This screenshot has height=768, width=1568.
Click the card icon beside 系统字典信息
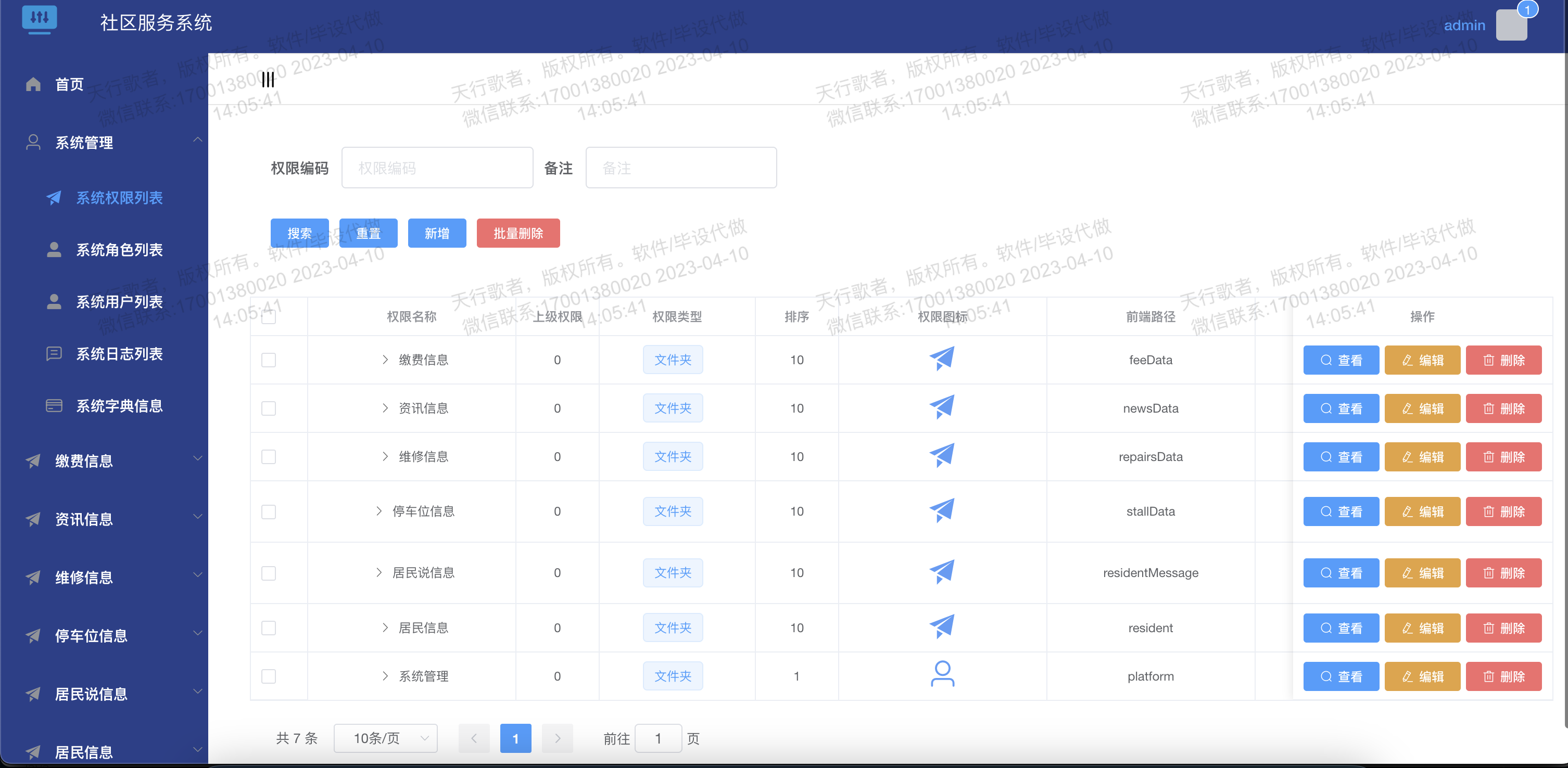[x=54, y=405]
